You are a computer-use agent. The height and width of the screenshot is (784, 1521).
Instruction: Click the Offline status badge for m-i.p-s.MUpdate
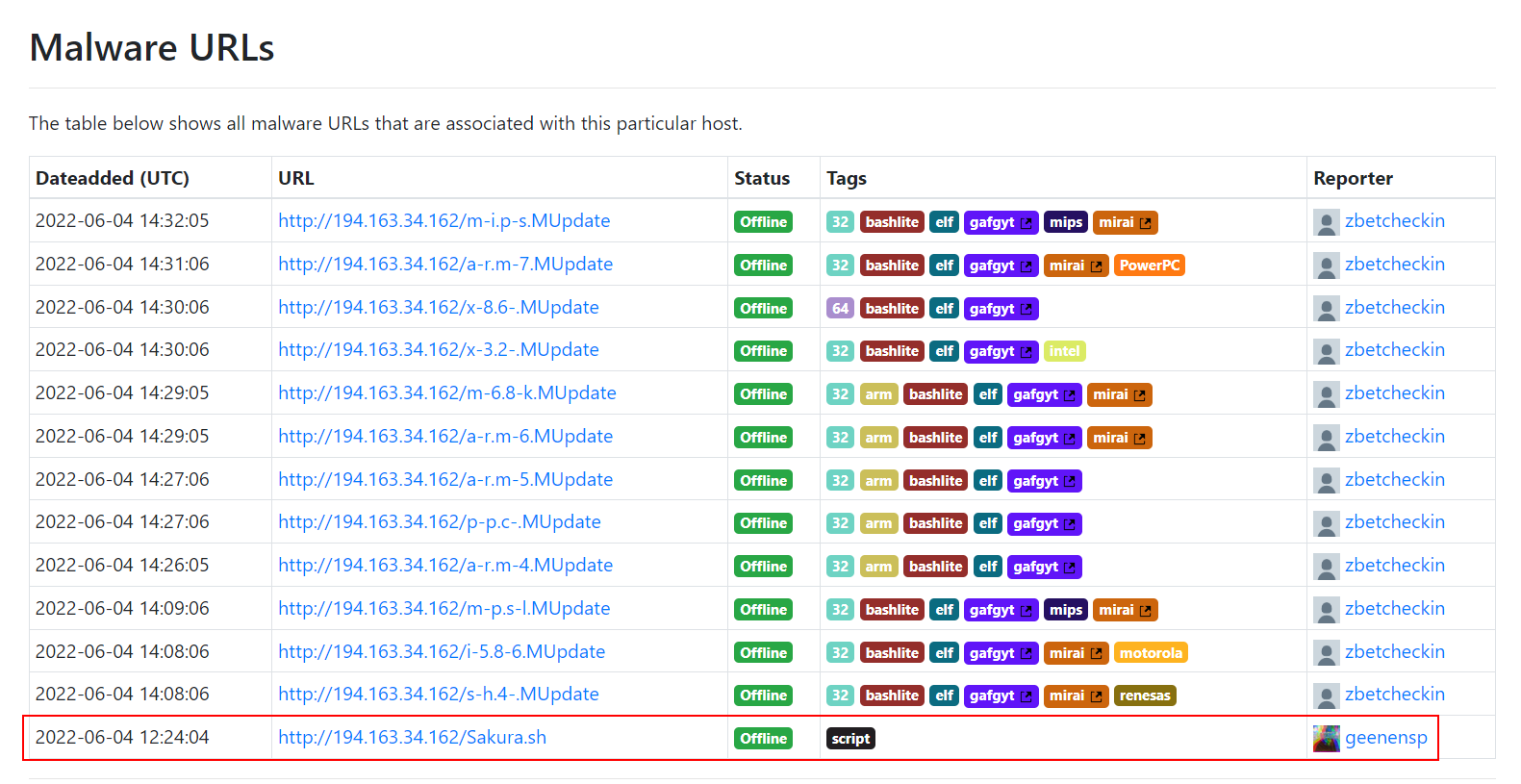tap(763, 222)
